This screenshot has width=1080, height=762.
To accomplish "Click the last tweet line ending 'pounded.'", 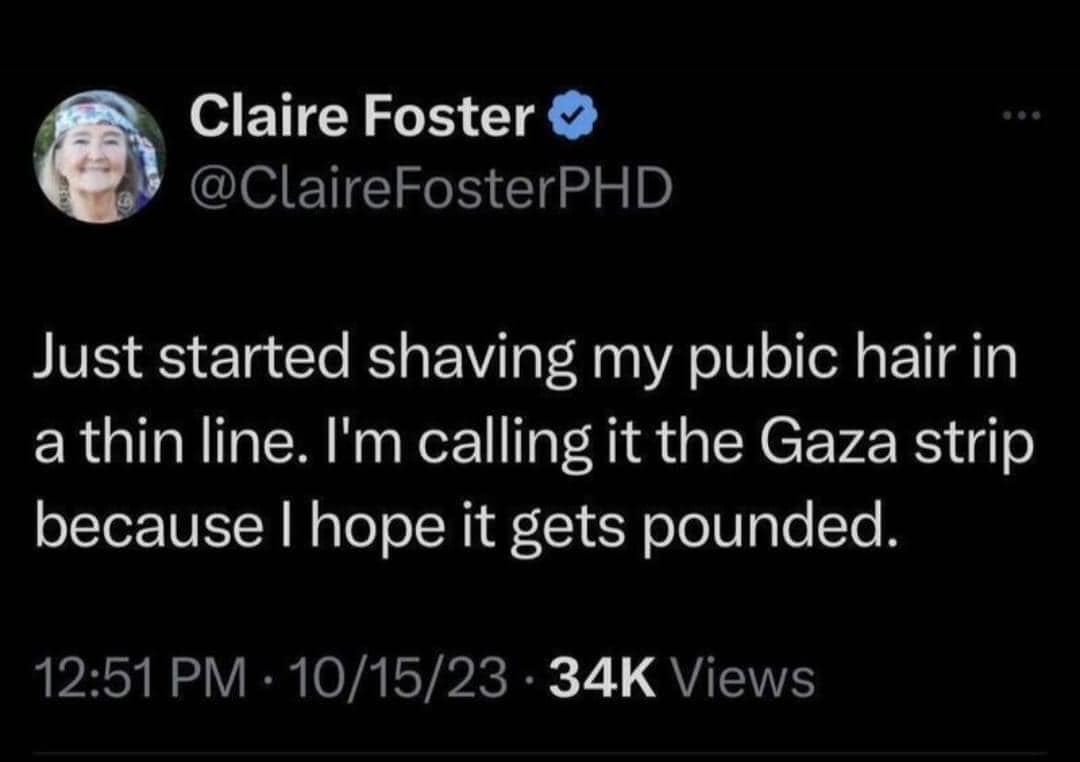I will pos(467,528).
